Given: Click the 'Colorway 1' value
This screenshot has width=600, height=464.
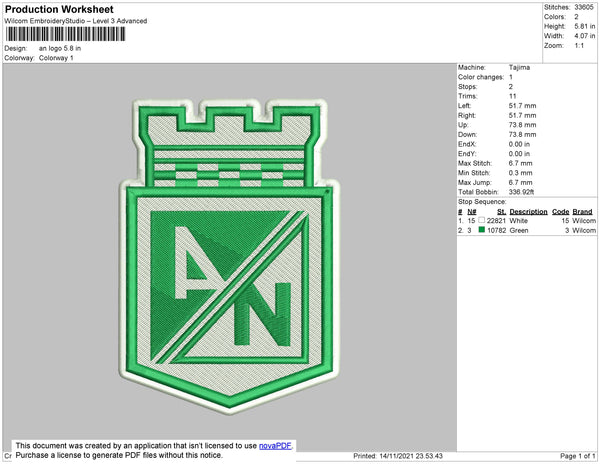Looking at the screenshot, I should (56, 58).
